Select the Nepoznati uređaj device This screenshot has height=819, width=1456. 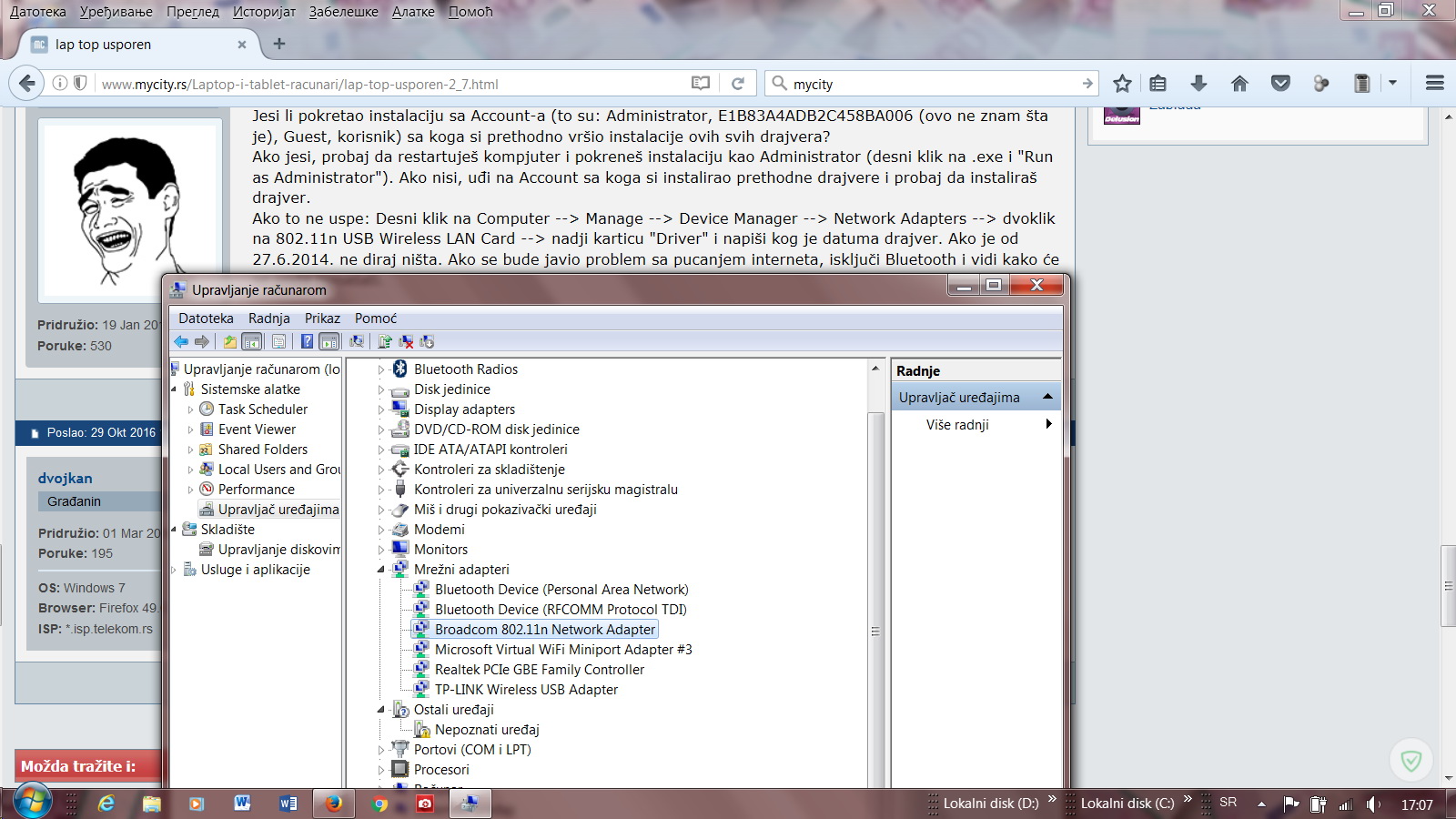(x=487, y=730)
